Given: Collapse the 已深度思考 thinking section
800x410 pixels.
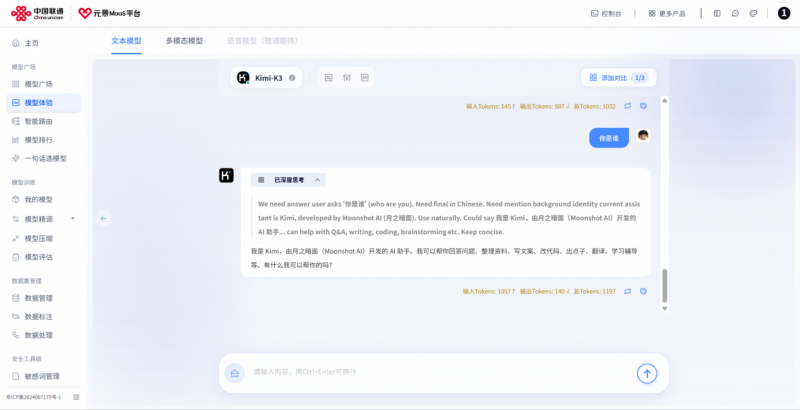Looking at the screenshot, I should [288, 180].
